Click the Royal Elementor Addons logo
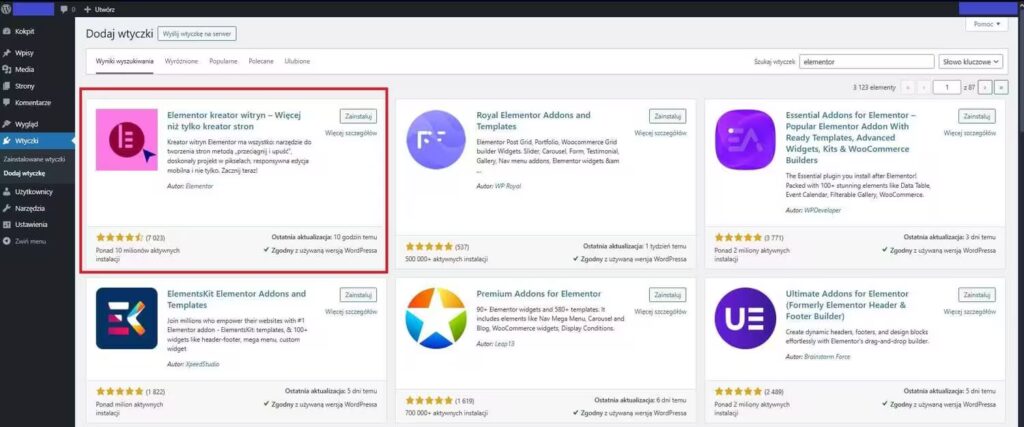This screenshot has width=1024, height=427. 436,140
